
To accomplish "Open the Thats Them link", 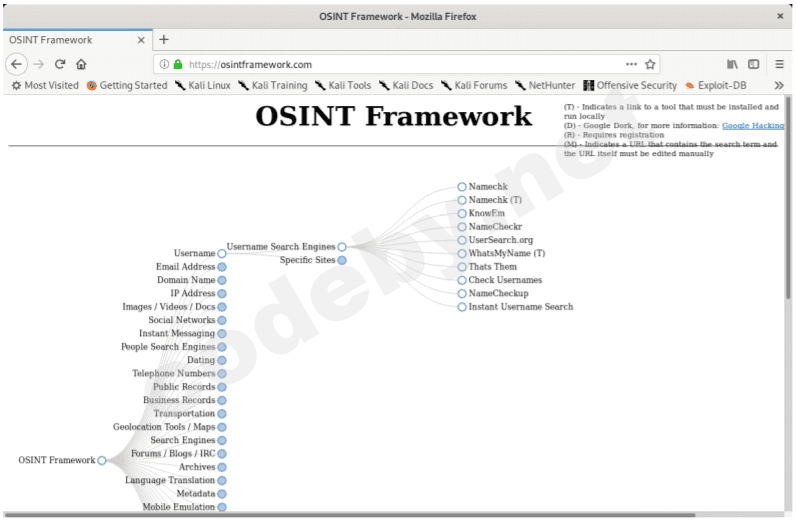I will 492,267.
